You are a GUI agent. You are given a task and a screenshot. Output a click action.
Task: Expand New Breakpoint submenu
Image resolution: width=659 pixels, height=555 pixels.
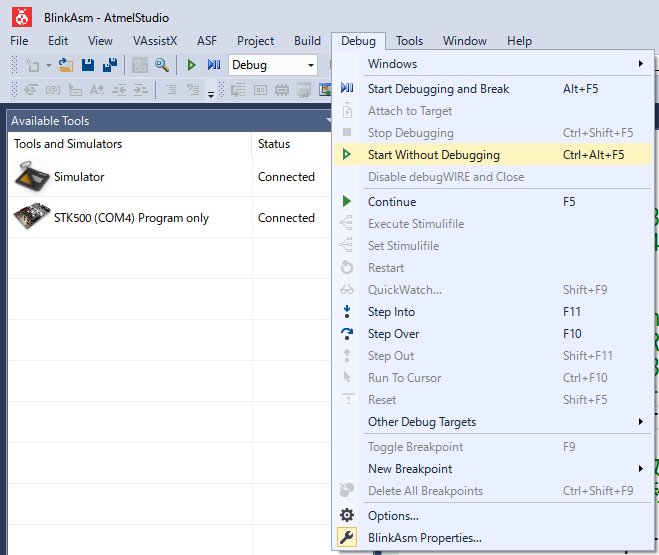tap(493, 469)
